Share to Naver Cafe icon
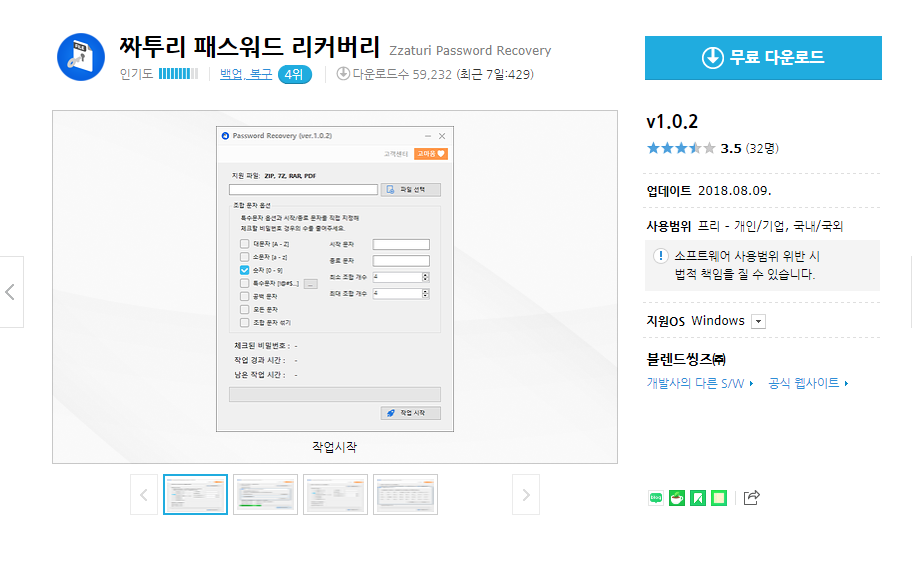The height and width of the screenshot is (565, 912). point(676,498)
